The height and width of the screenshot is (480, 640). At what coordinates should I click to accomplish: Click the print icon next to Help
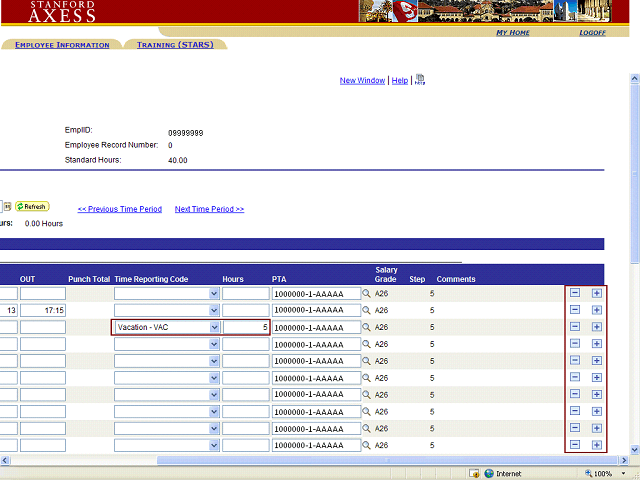[420, 80]
